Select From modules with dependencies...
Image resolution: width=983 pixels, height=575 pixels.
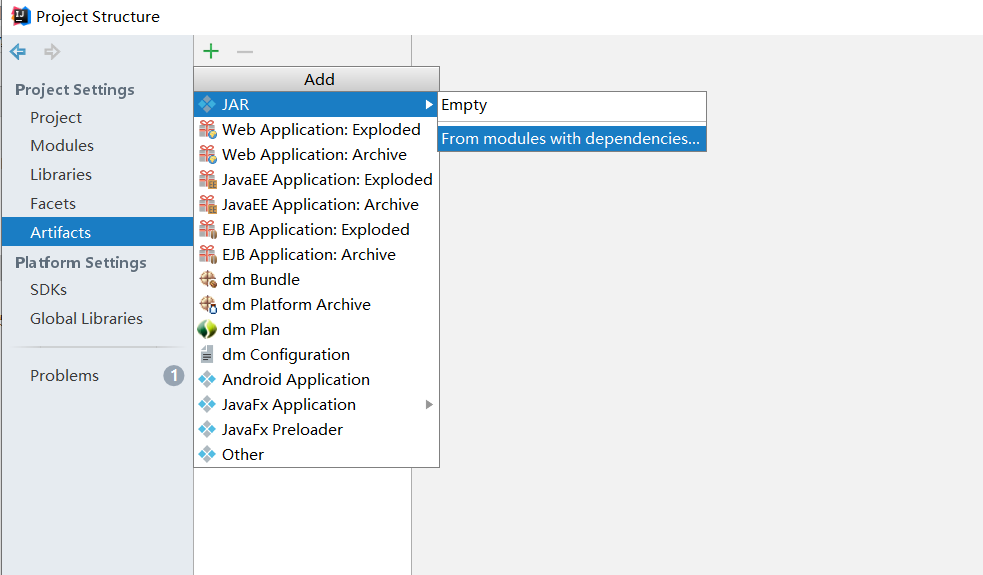coord(572,139)
